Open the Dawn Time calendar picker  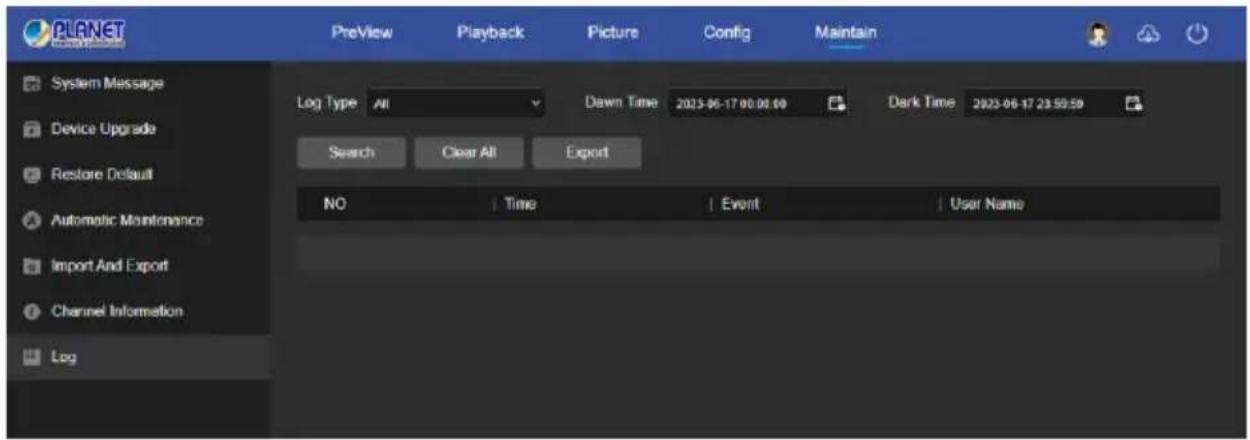(x=838, y=103)
